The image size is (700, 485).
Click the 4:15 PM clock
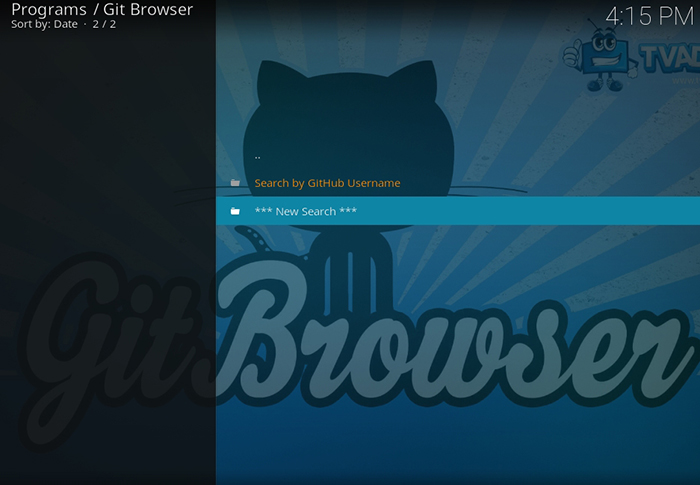[650, 17]
